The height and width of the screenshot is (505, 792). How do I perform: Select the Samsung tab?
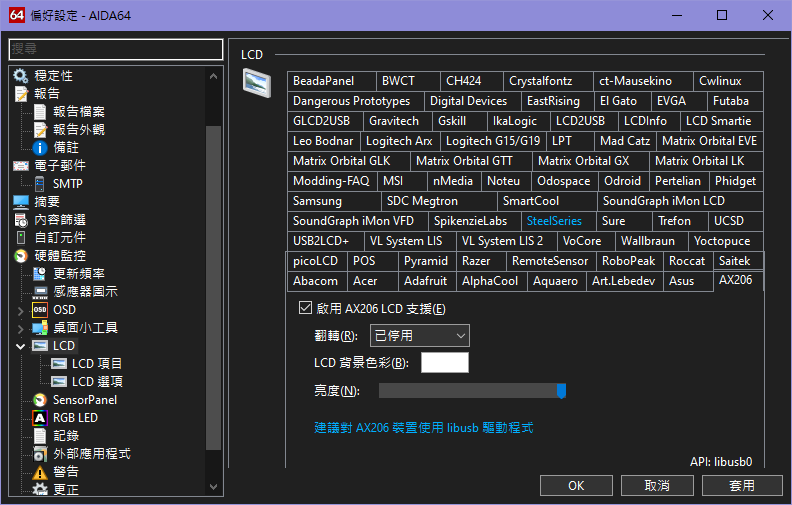pyautogui.click(x=334, y=201)
